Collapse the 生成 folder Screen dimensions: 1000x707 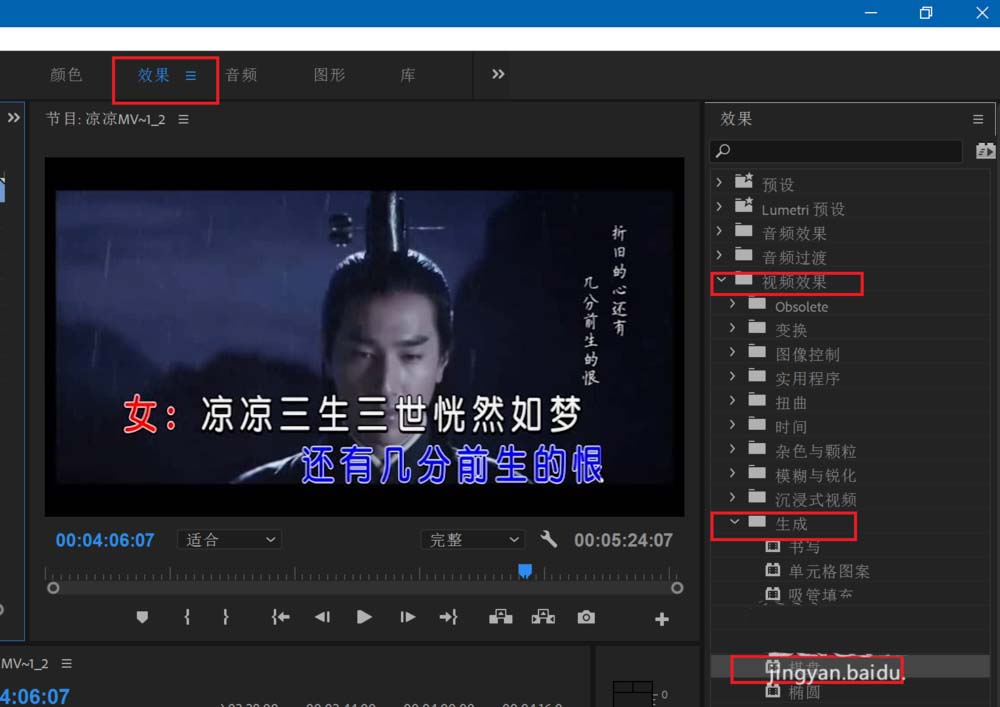735,521
